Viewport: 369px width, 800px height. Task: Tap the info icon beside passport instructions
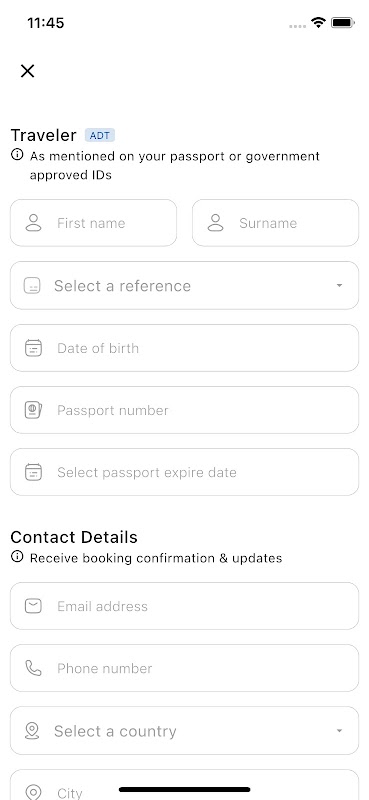[x=17, y=155]
